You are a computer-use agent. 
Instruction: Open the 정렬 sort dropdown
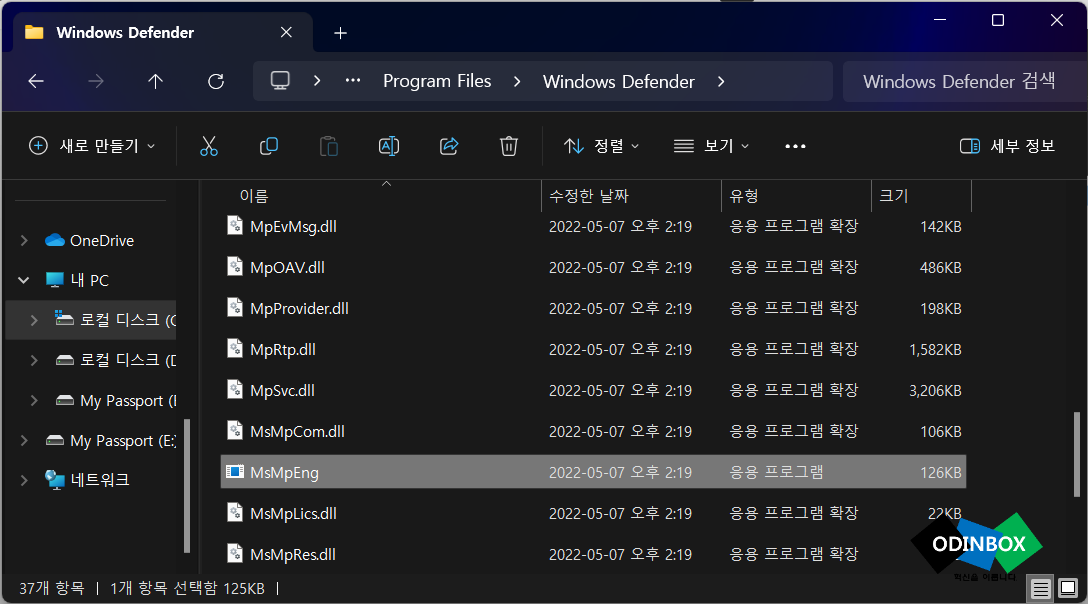pyautogui.click(x=601, y=146)
